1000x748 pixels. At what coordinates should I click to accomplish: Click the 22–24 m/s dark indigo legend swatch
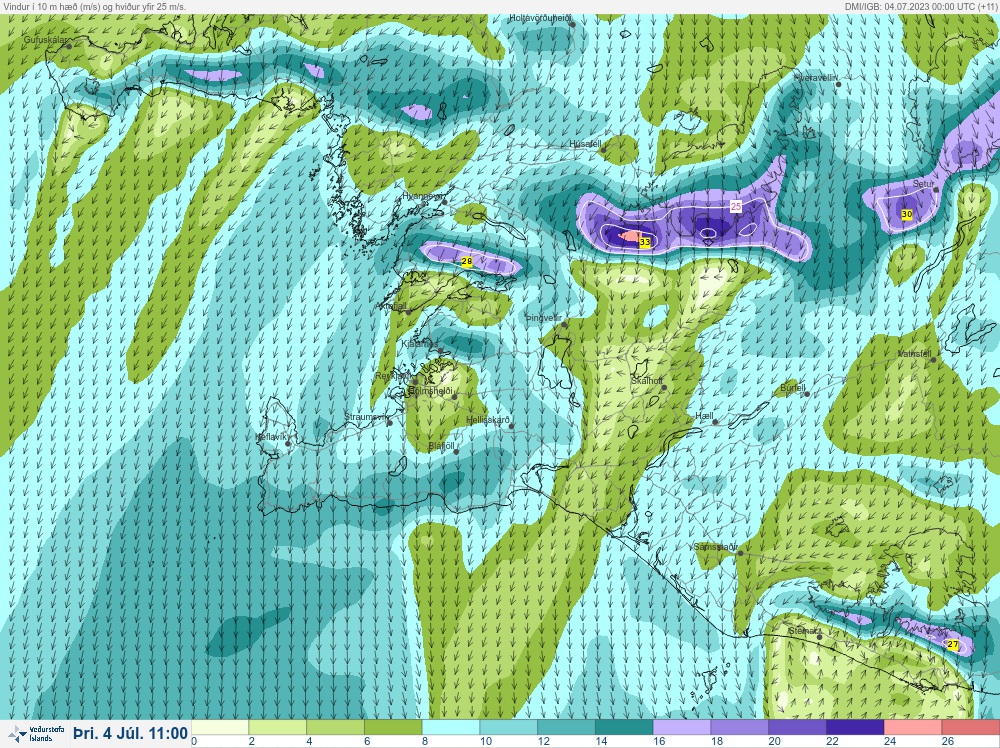pos(855,728)
